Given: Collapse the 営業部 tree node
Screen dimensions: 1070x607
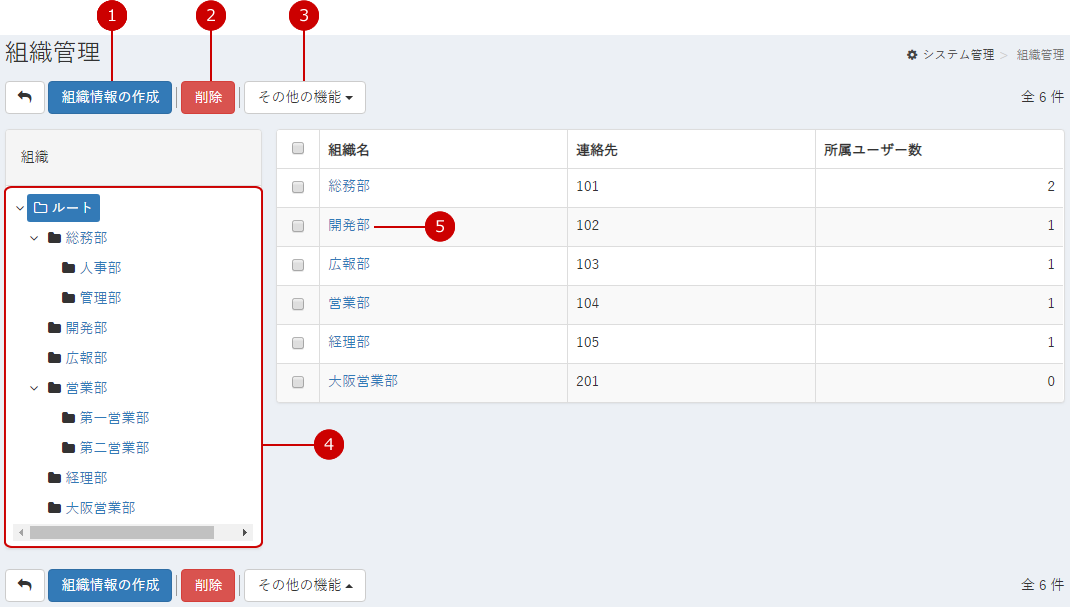Looking at the screenshot, I should [x=34, y=388].
